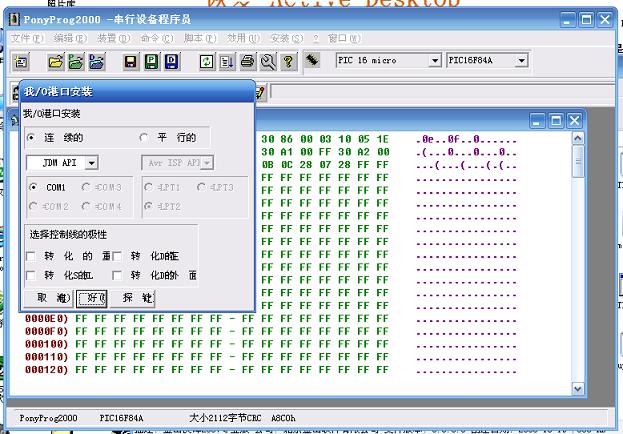Open data file folder icon marked D
Viewport: 623px width, 434px height.
point(97,62)
